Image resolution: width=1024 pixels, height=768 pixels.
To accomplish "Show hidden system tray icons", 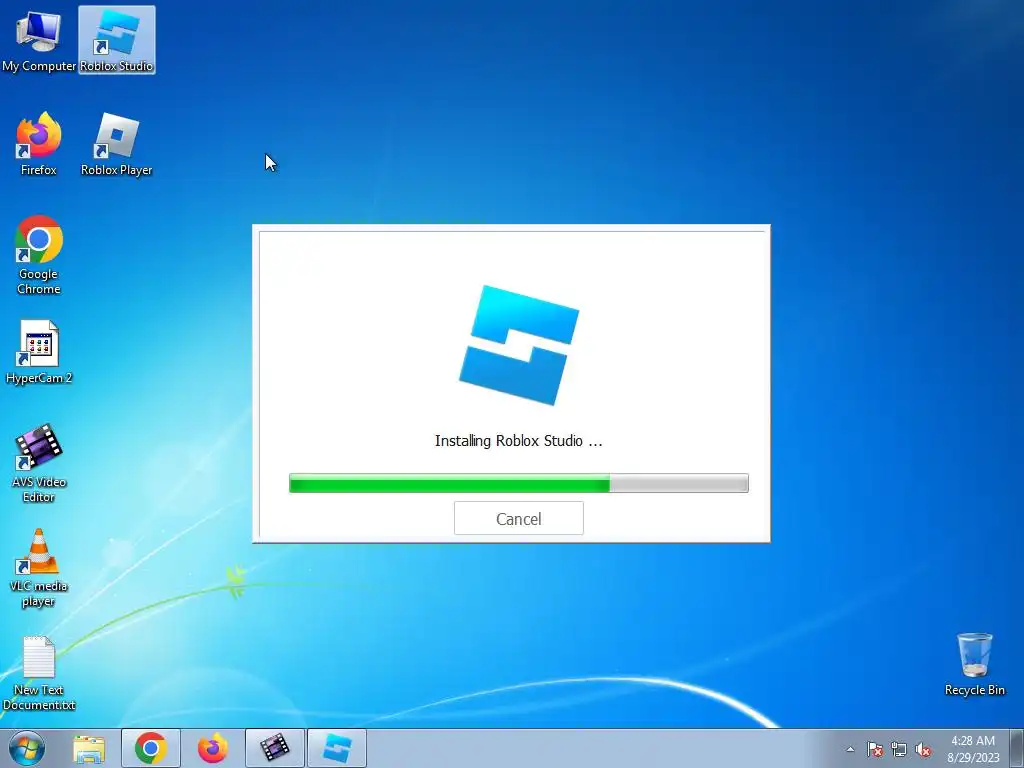I will click(x=850, y=749).
